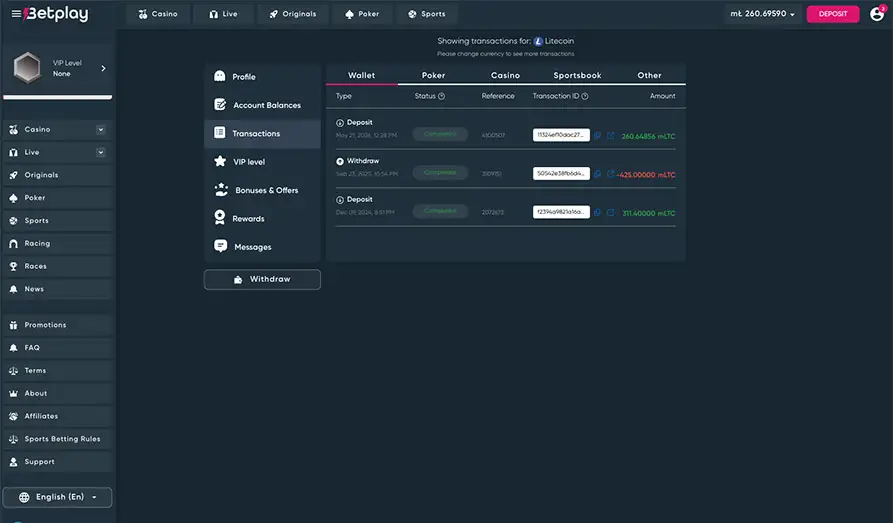Image resolution: width=893 pixels, height=523 pixels.
Task: Click the f2394a9821a16a transaction ID field
Action: coord(561,212)
